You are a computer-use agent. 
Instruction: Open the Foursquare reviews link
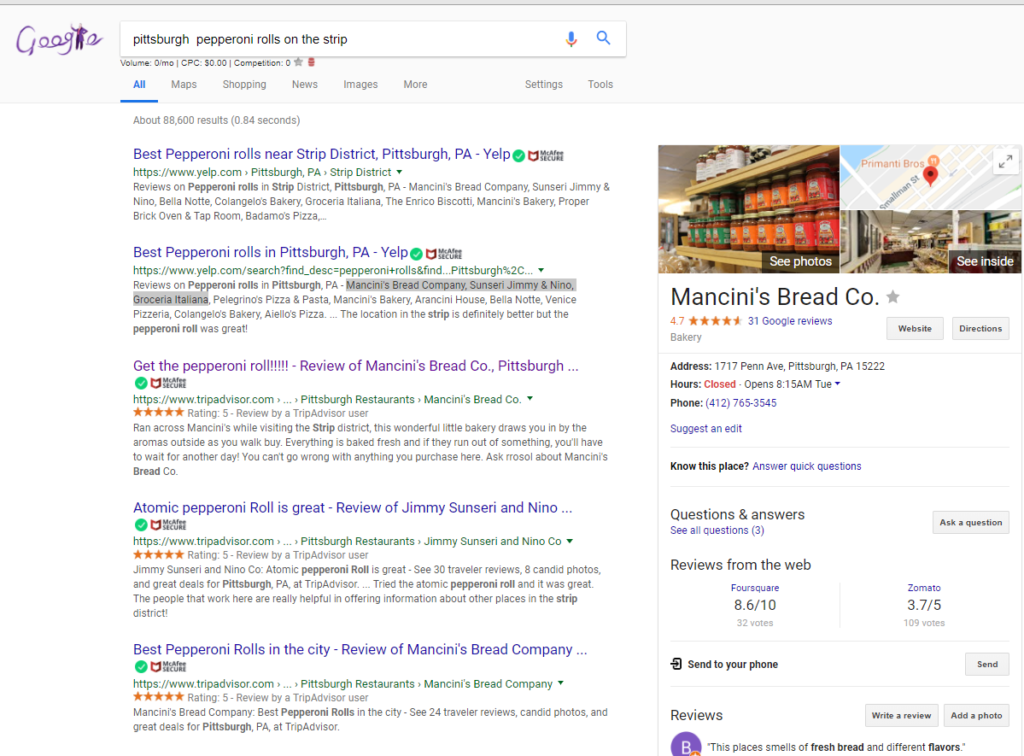pos(754,588)
